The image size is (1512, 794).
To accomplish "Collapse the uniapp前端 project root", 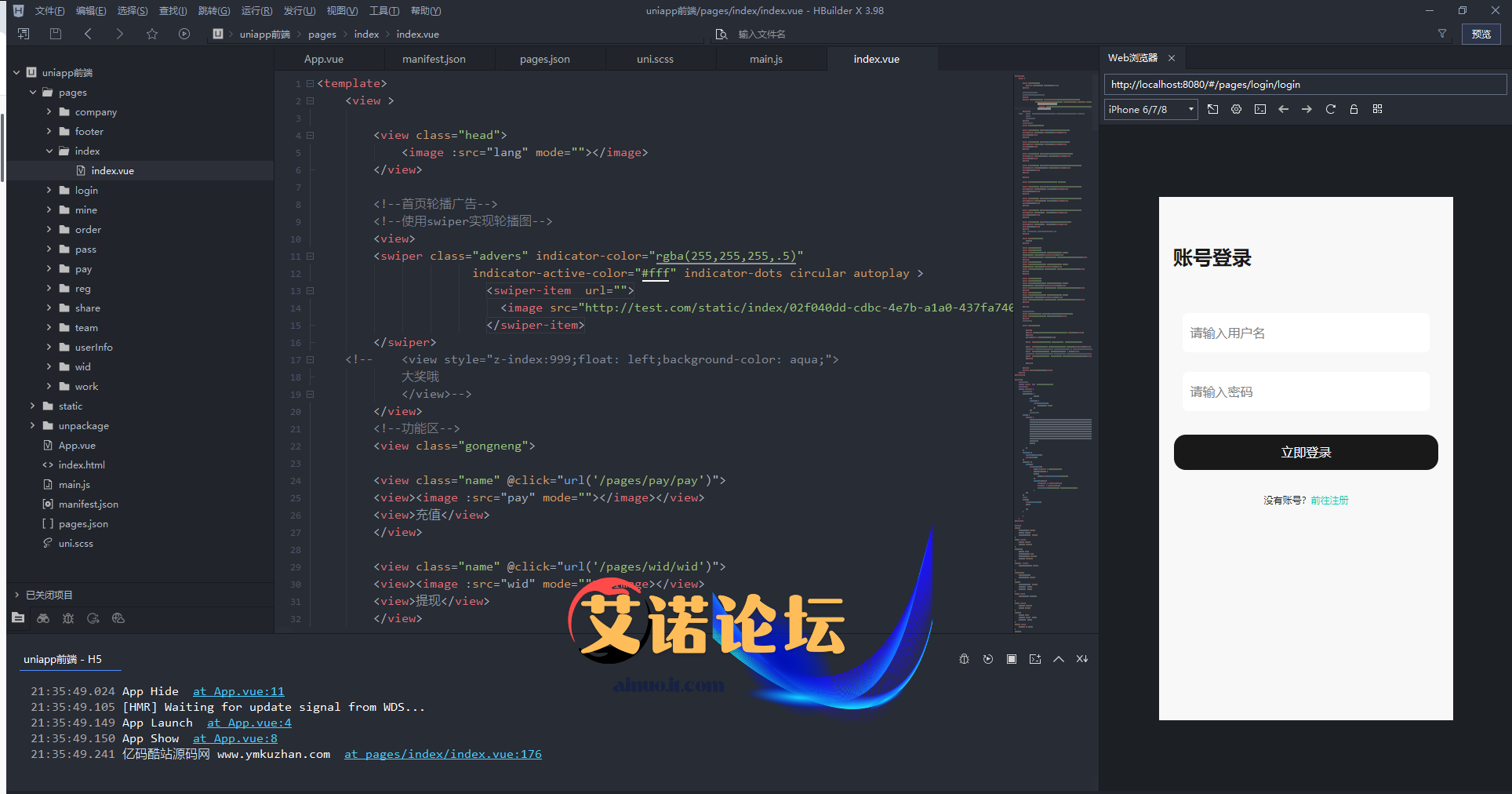I will point(16,73).
